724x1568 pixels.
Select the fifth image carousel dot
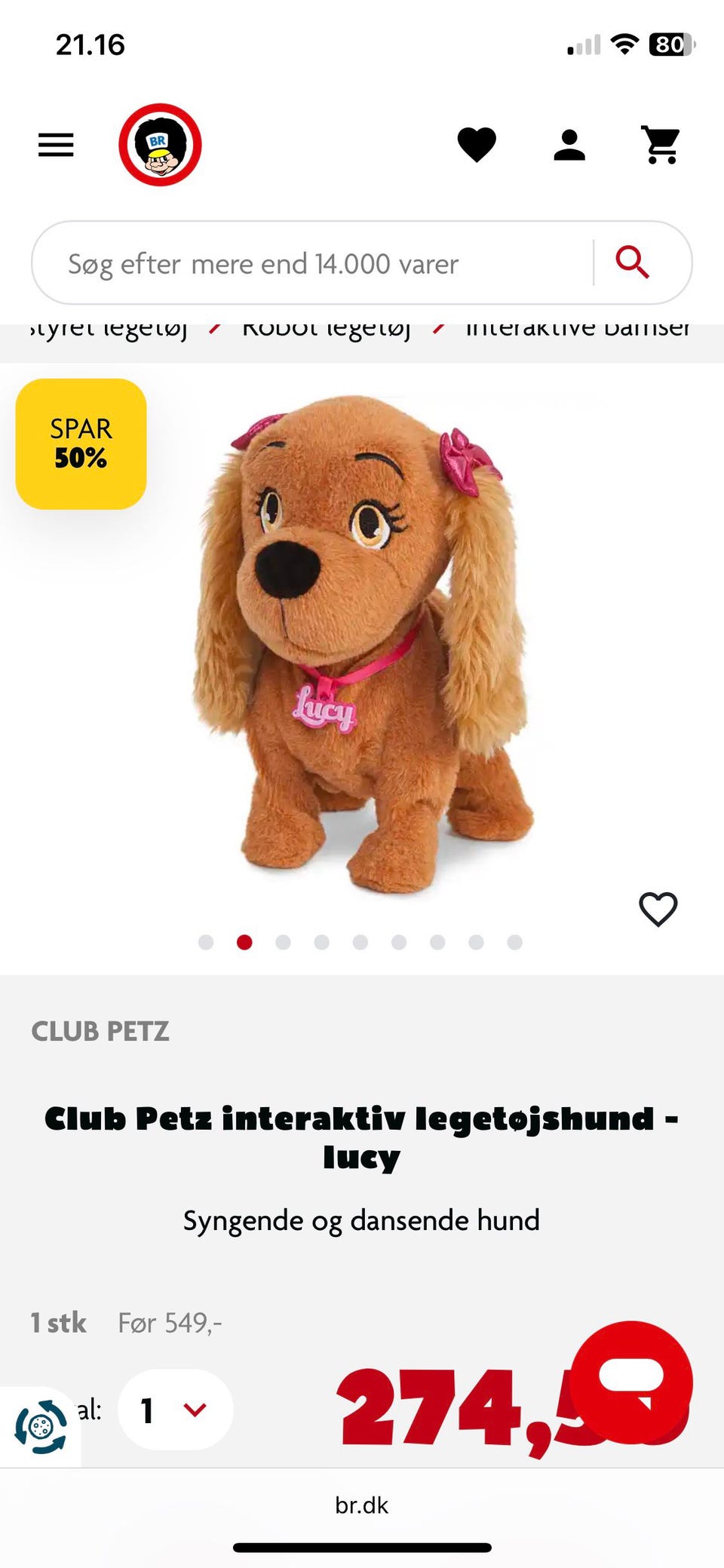[x=360, y=942]
